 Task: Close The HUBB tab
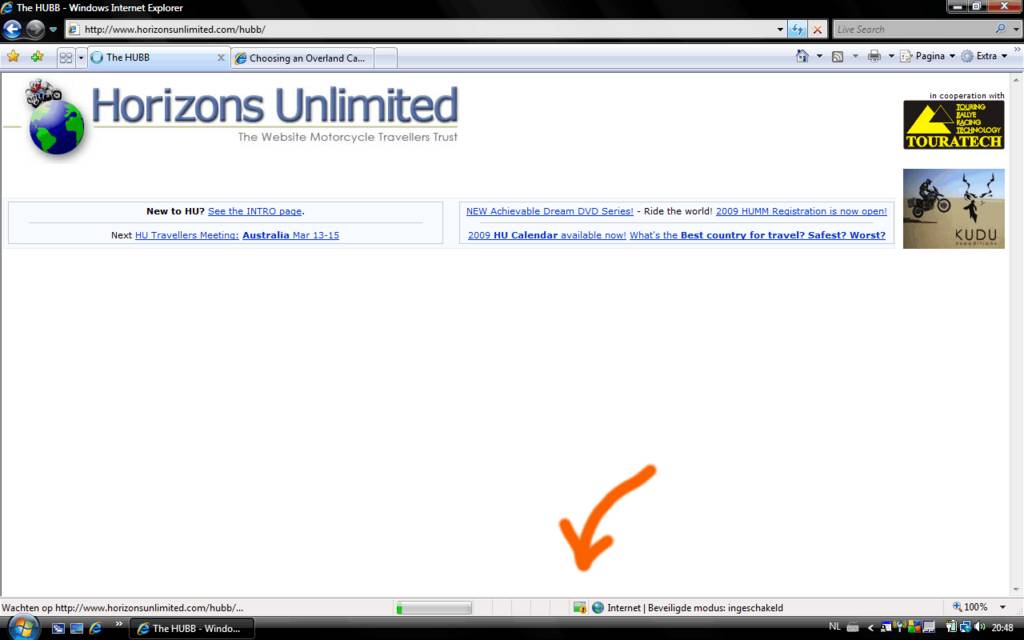pos(221,57)
